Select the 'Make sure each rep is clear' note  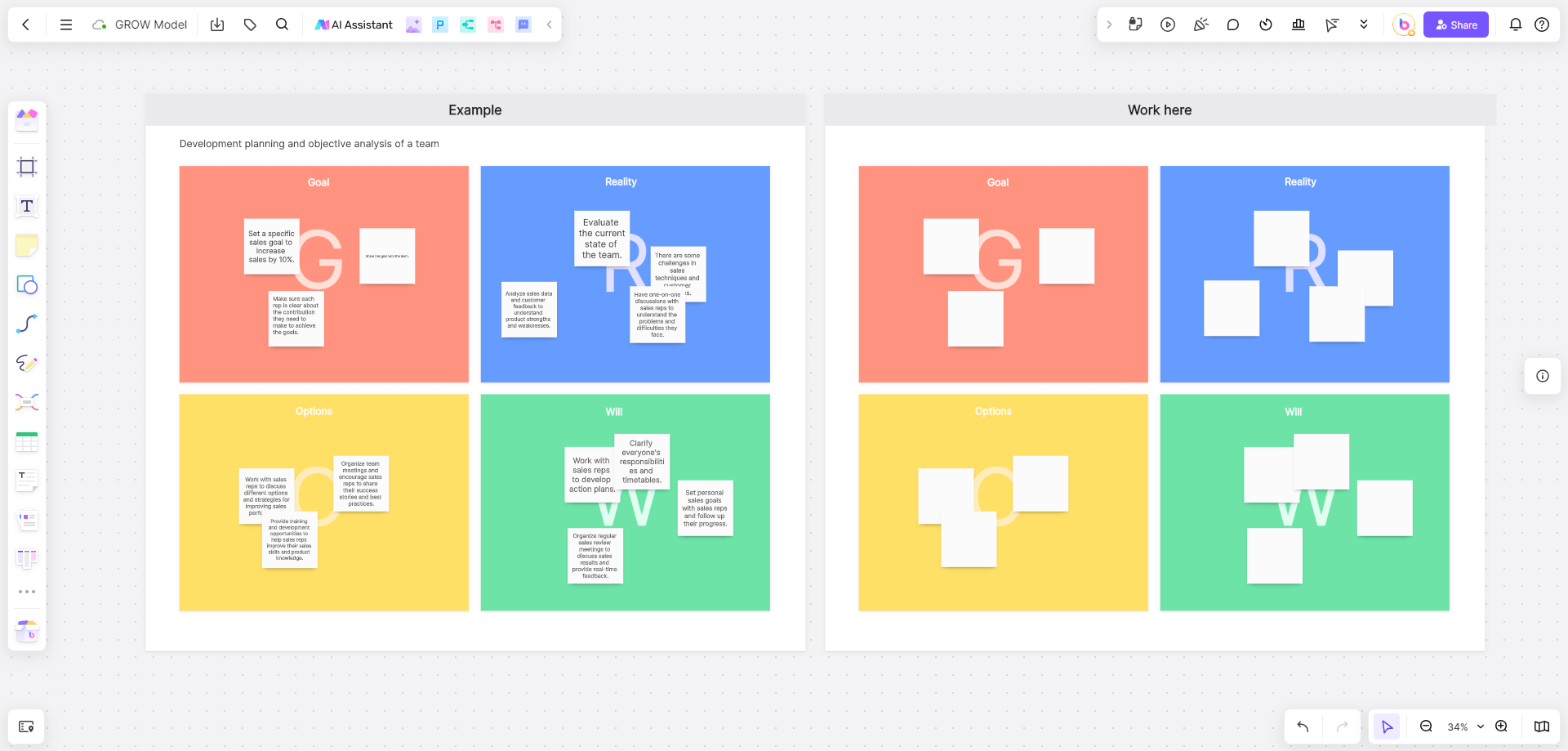(296, 318)
